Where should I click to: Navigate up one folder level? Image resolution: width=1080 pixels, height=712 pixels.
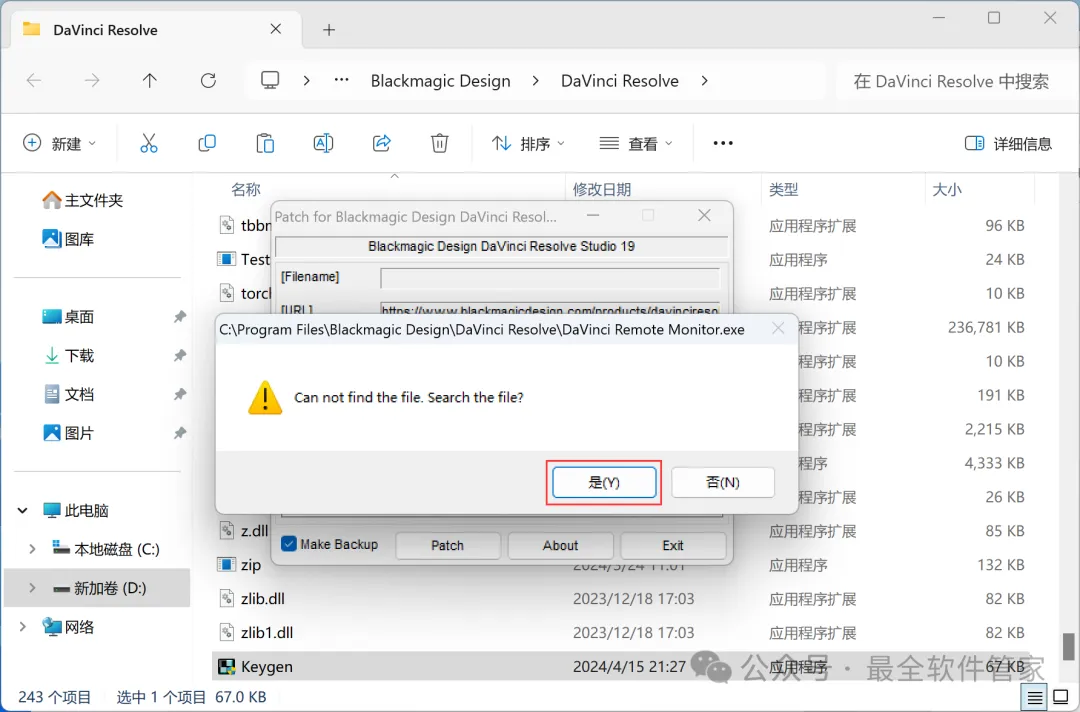tap(149, 81)
